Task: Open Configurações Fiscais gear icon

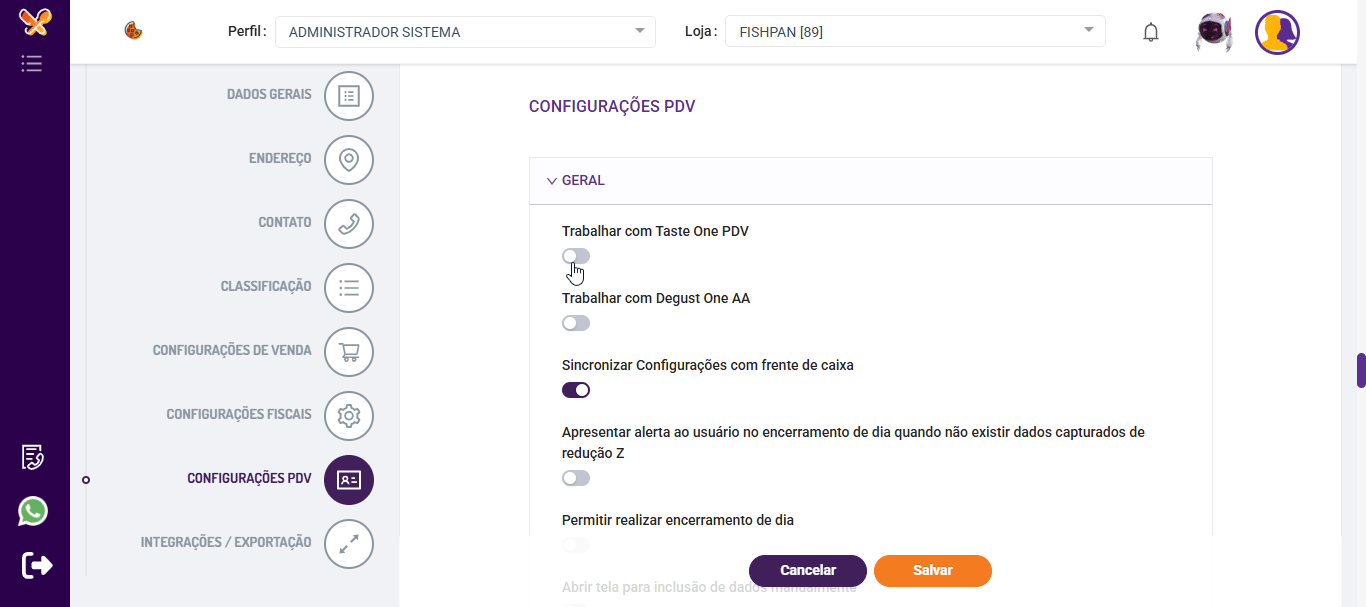Action: (x=349, y=416)
